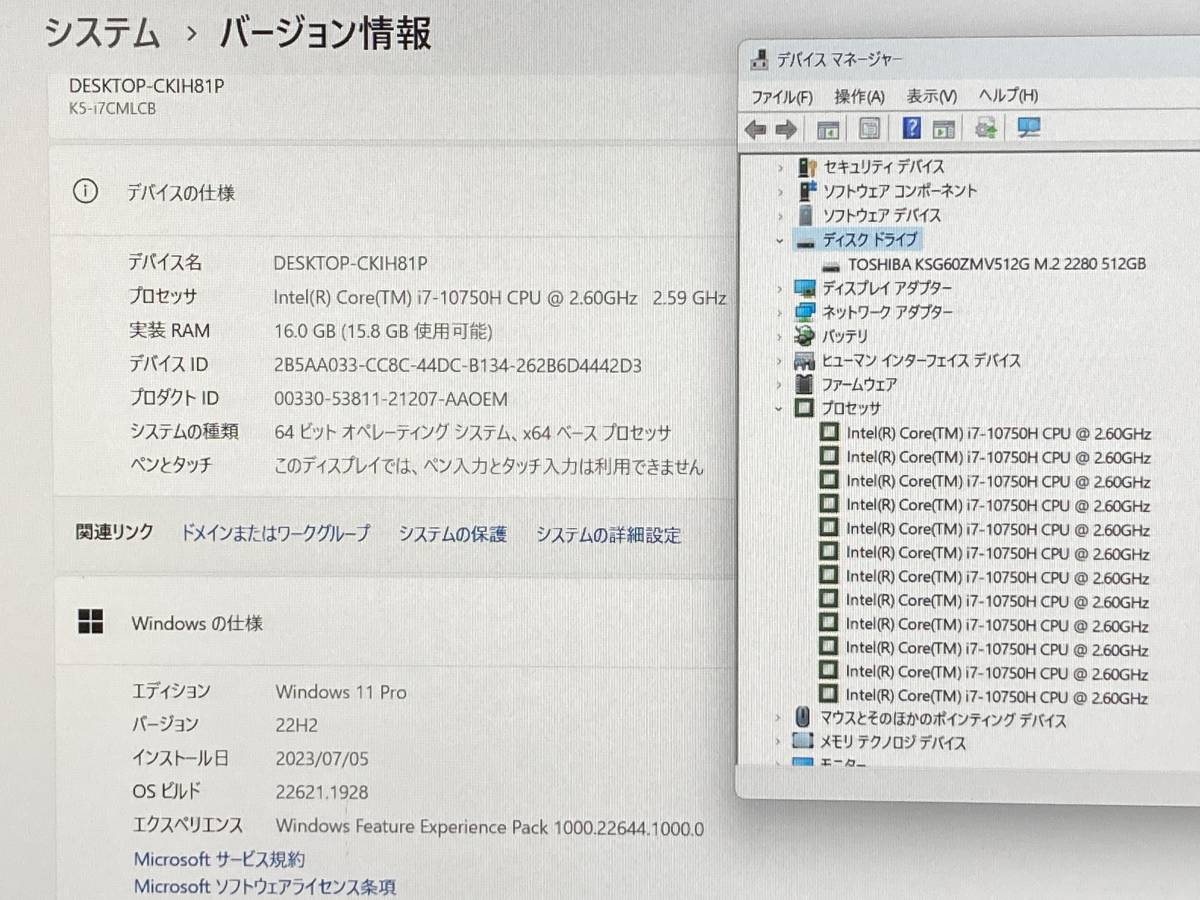Select TOSHIBA KSG60ZMV512G M.2 2280 512GB entry
Viewport: 1200px width, 900px height.
pos(997,265)
